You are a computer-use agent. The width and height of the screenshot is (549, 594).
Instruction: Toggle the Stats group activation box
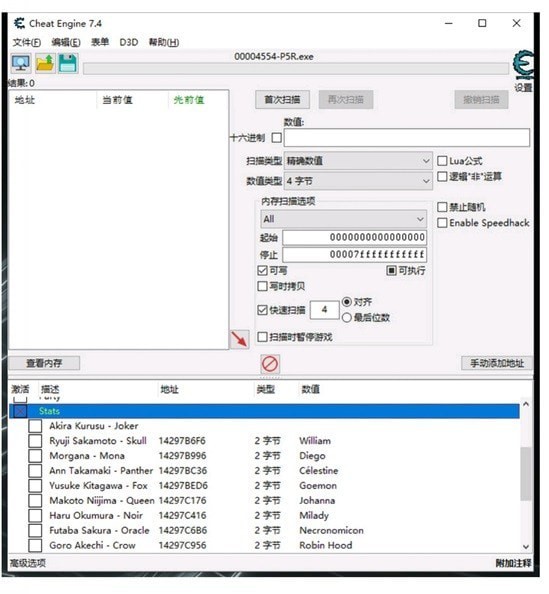pyautogui.click(x=20, y=411)
